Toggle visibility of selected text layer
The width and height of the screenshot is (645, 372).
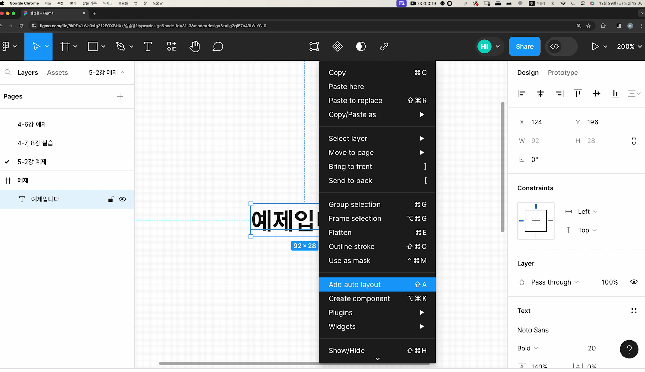click(x=123, y=199)
